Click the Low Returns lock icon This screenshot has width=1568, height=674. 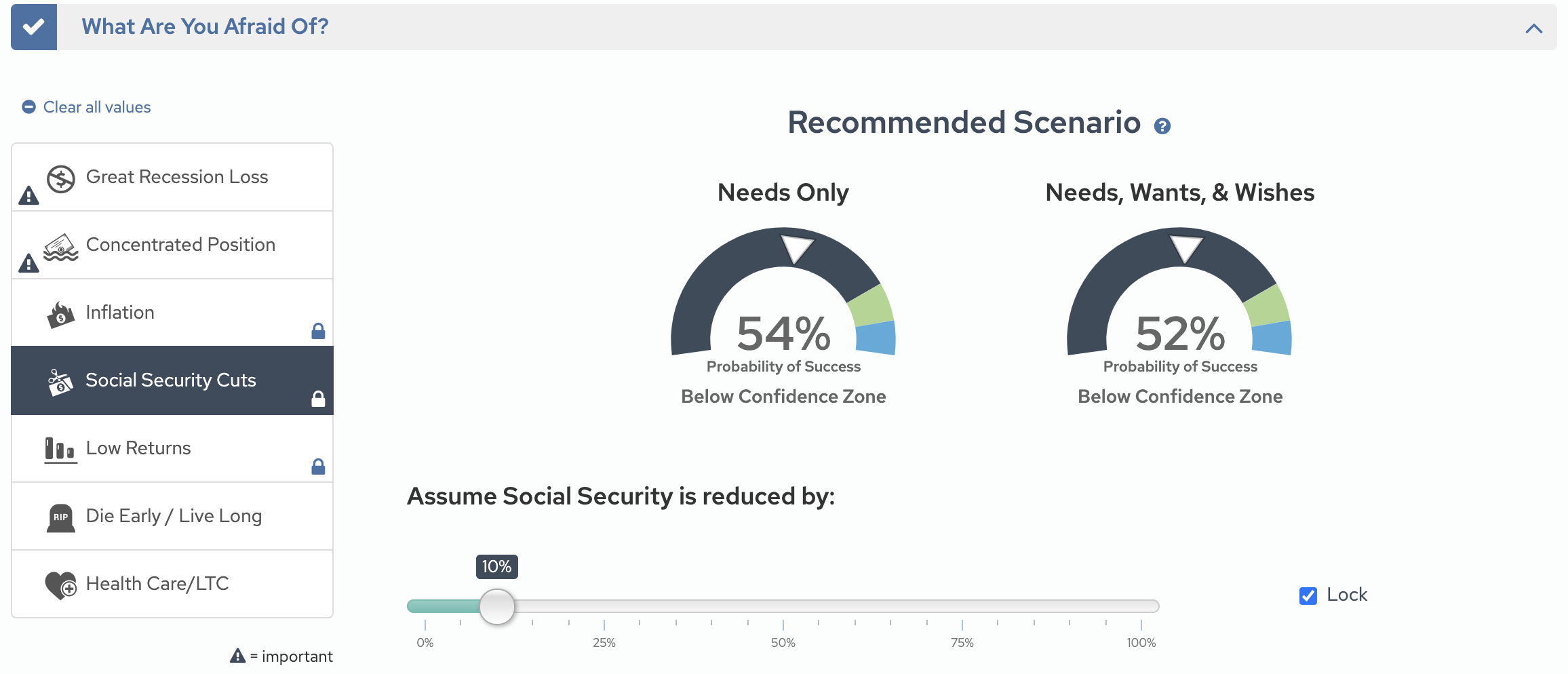(318, 467)
